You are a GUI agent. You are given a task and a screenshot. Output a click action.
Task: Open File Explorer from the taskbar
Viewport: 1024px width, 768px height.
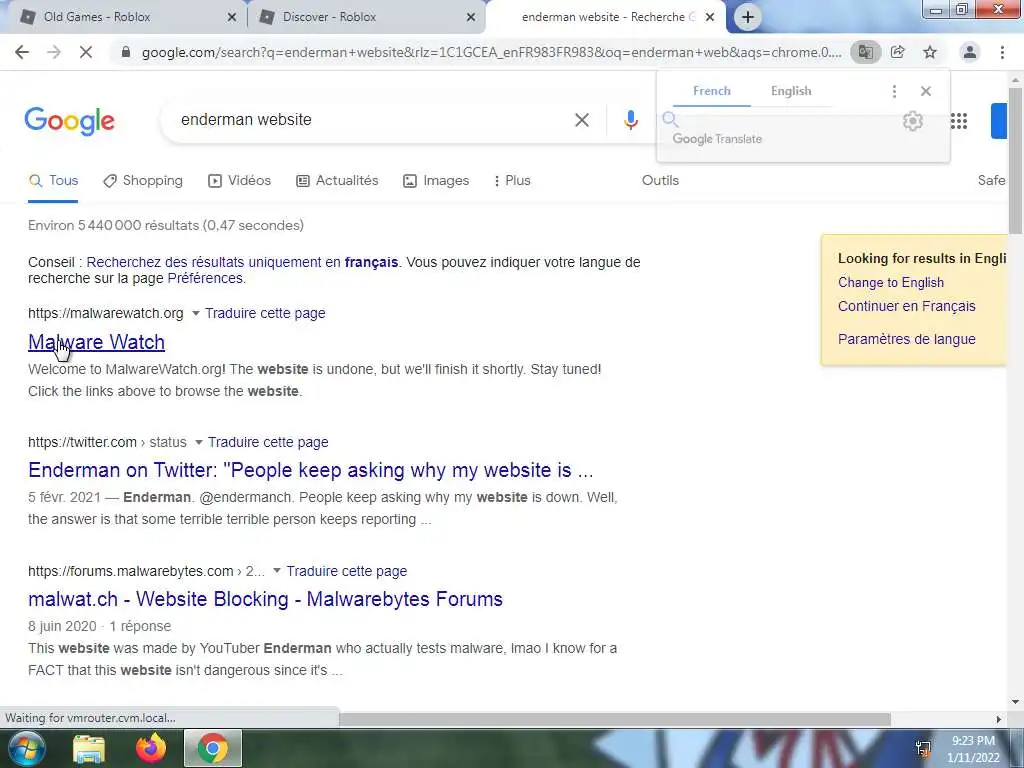click(89, 748)
